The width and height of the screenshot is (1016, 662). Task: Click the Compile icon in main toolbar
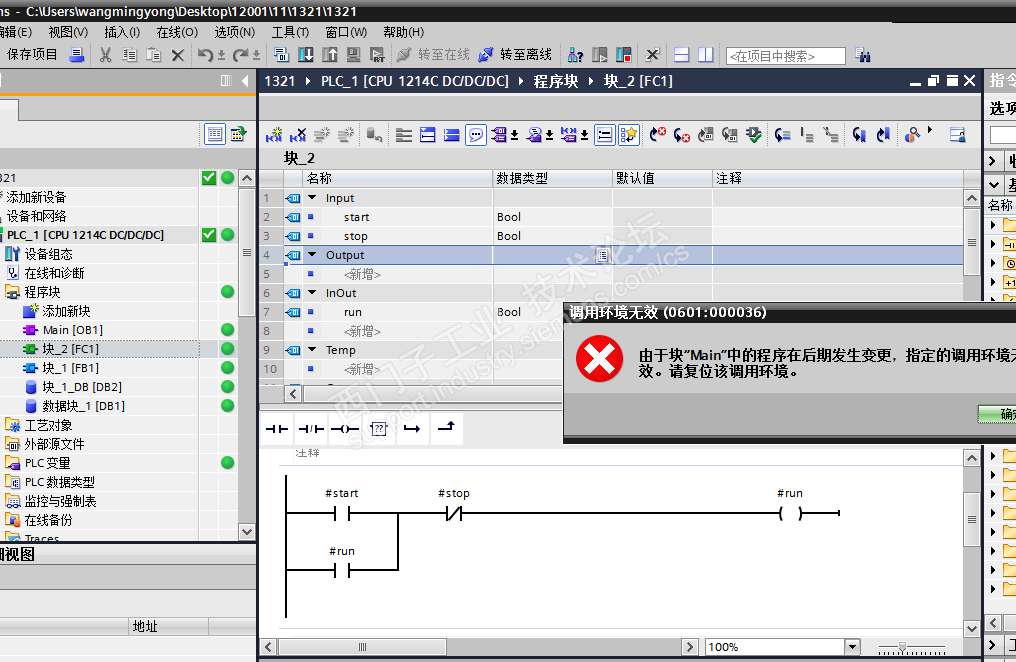(x=281, y=55)
